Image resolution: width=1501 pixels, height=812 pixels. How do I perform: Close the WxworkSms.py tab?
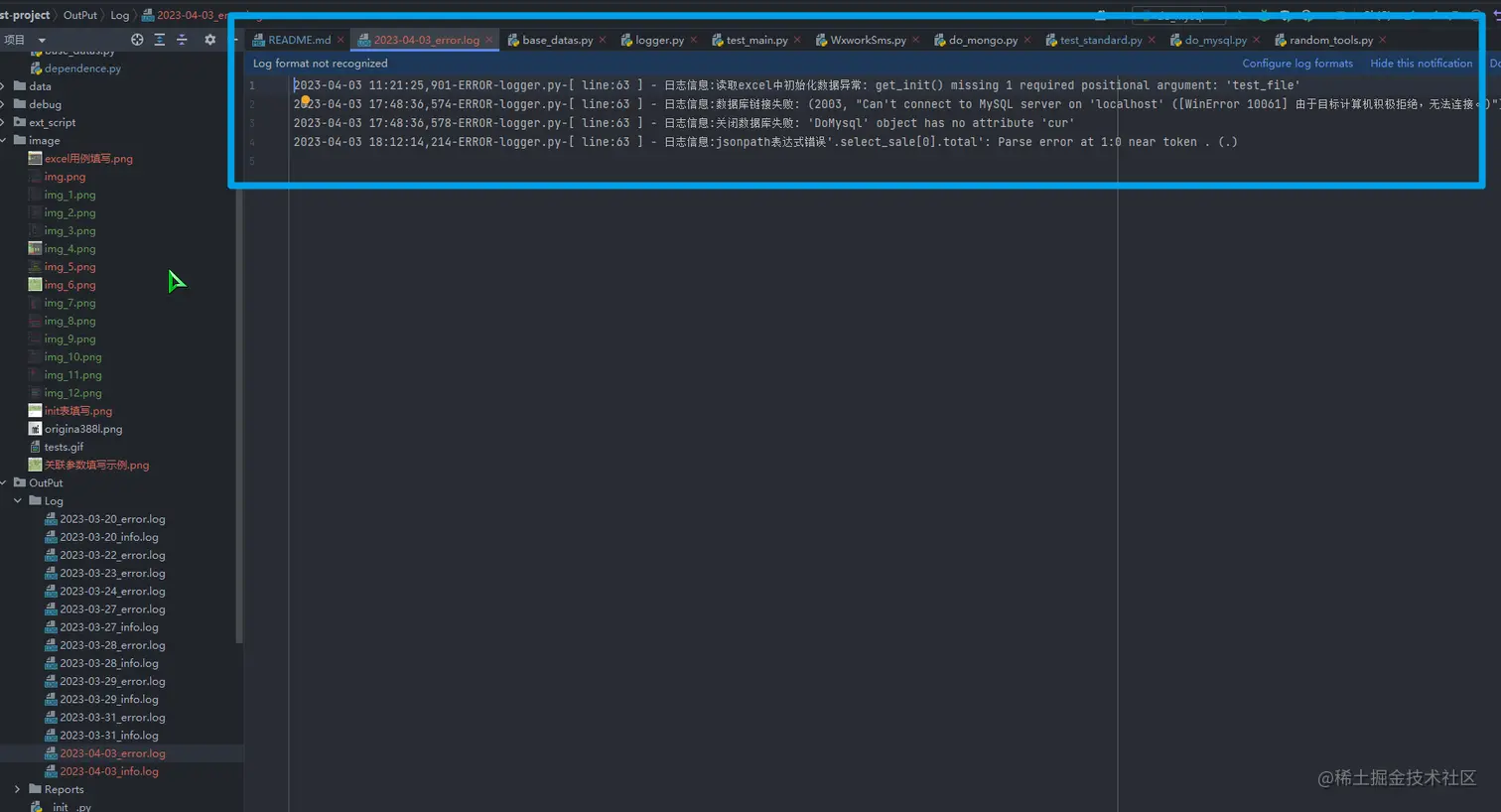[x=915, y=40]
